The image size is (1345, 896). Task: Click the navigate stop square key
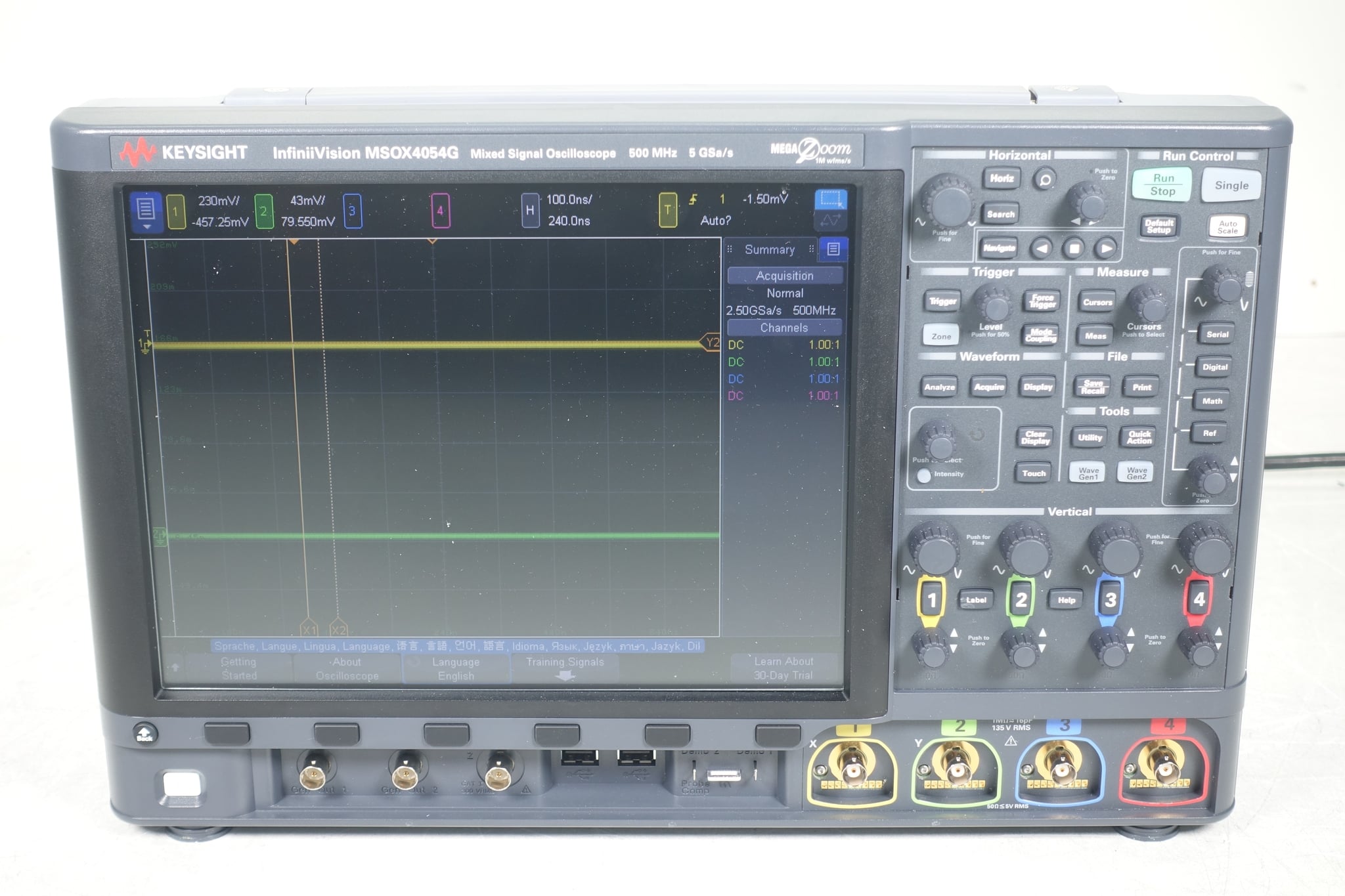tap(1074, 248)
